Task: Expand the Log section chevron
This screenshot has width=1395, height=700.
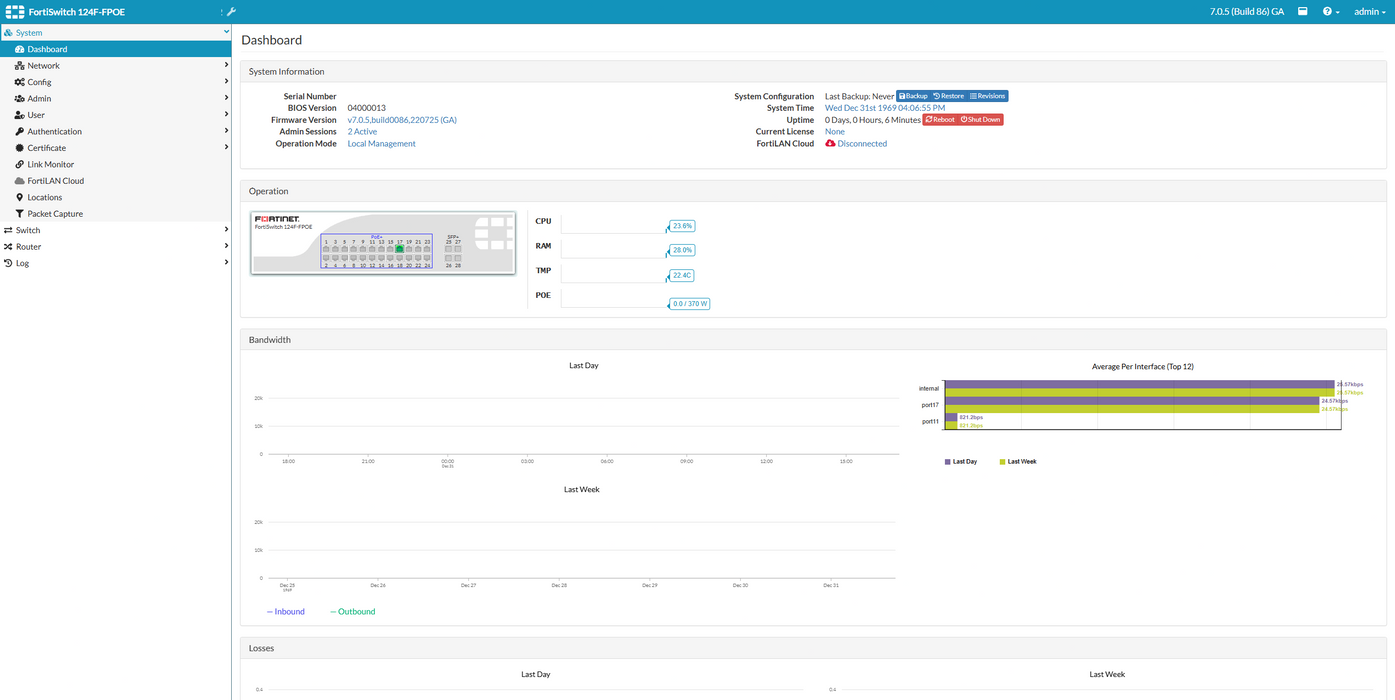Action: point(227,263)
